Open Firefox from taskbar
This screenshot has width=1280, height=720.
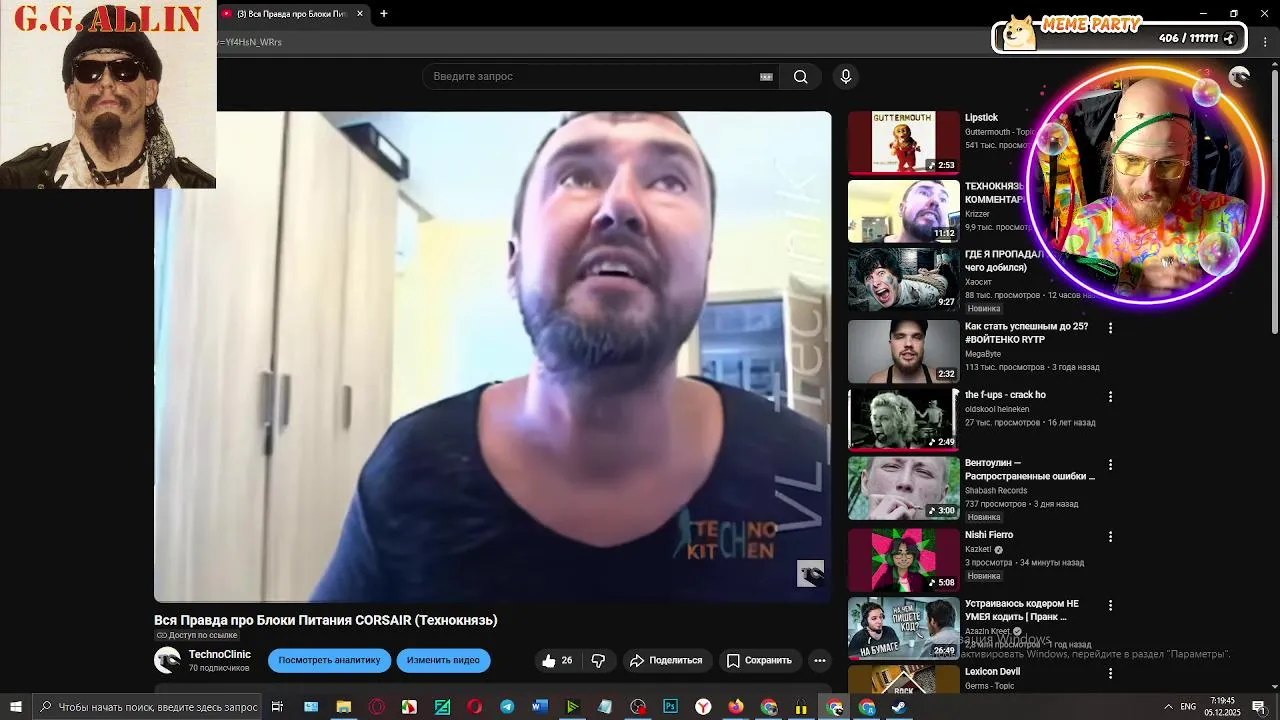point(736,707)
